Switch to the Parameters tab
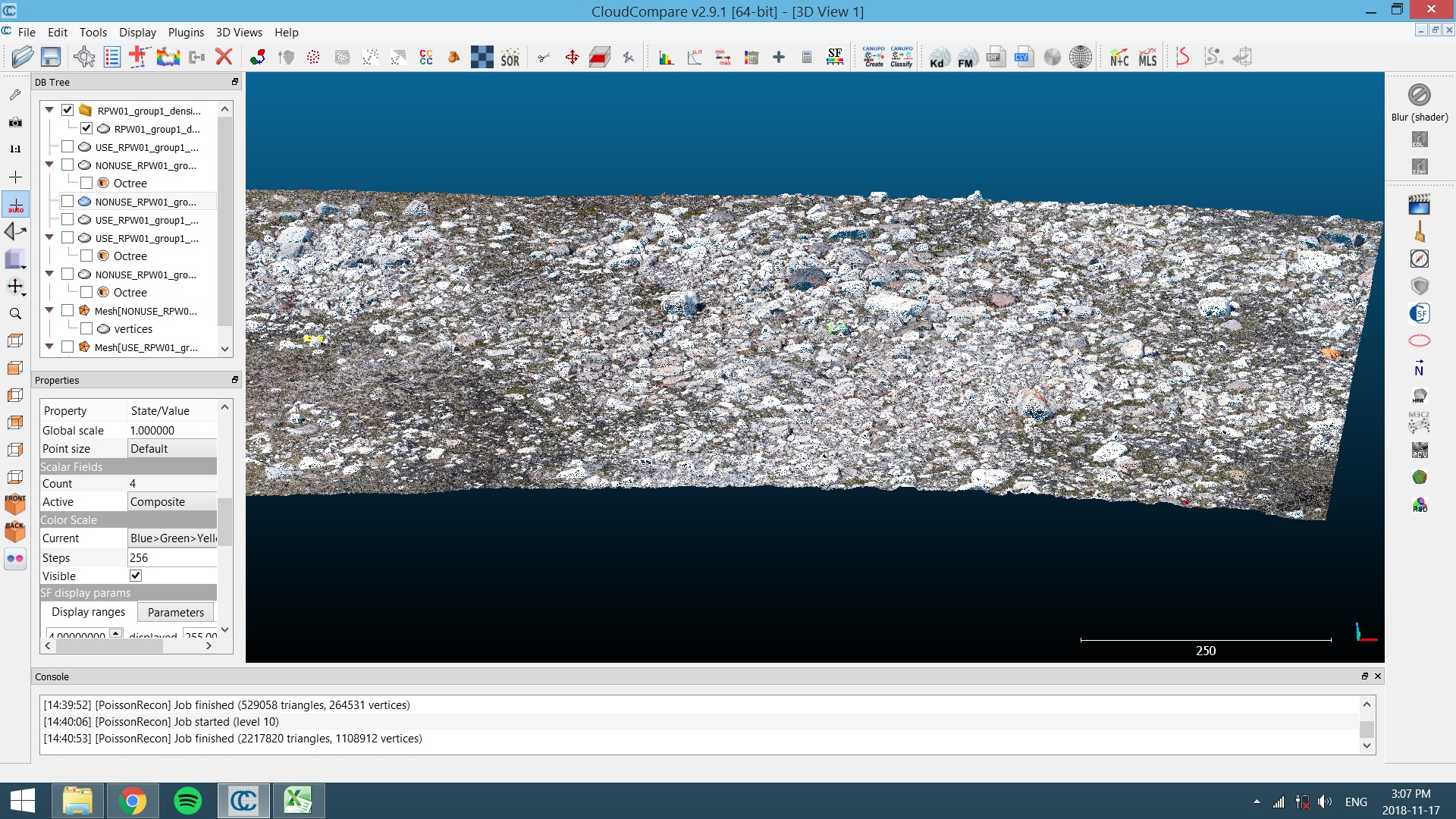Image resolution: width=1456 pixels, height=819 pixels. point(176,612)
